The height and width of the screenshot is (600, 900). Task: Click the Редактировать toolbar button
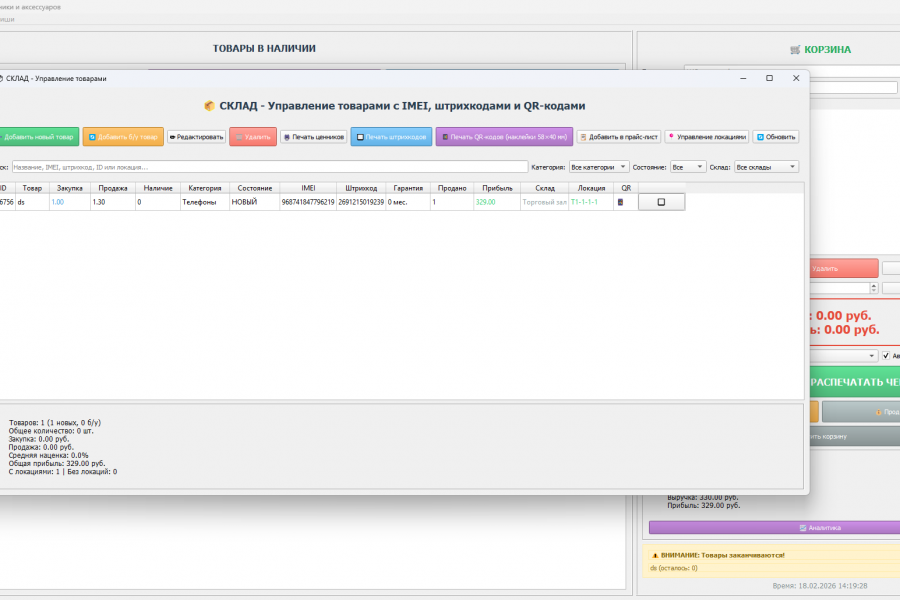pos(196,137)
